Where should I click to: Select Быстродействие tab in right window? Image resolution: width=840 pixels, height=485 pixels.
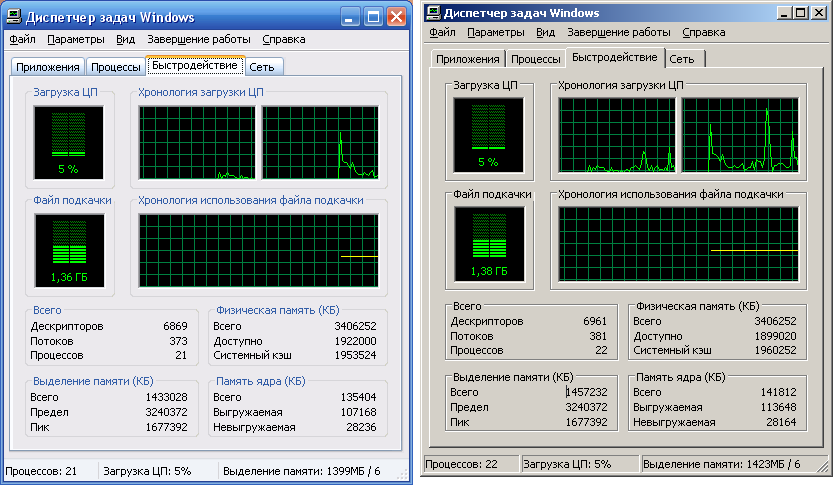coord(615,57)
